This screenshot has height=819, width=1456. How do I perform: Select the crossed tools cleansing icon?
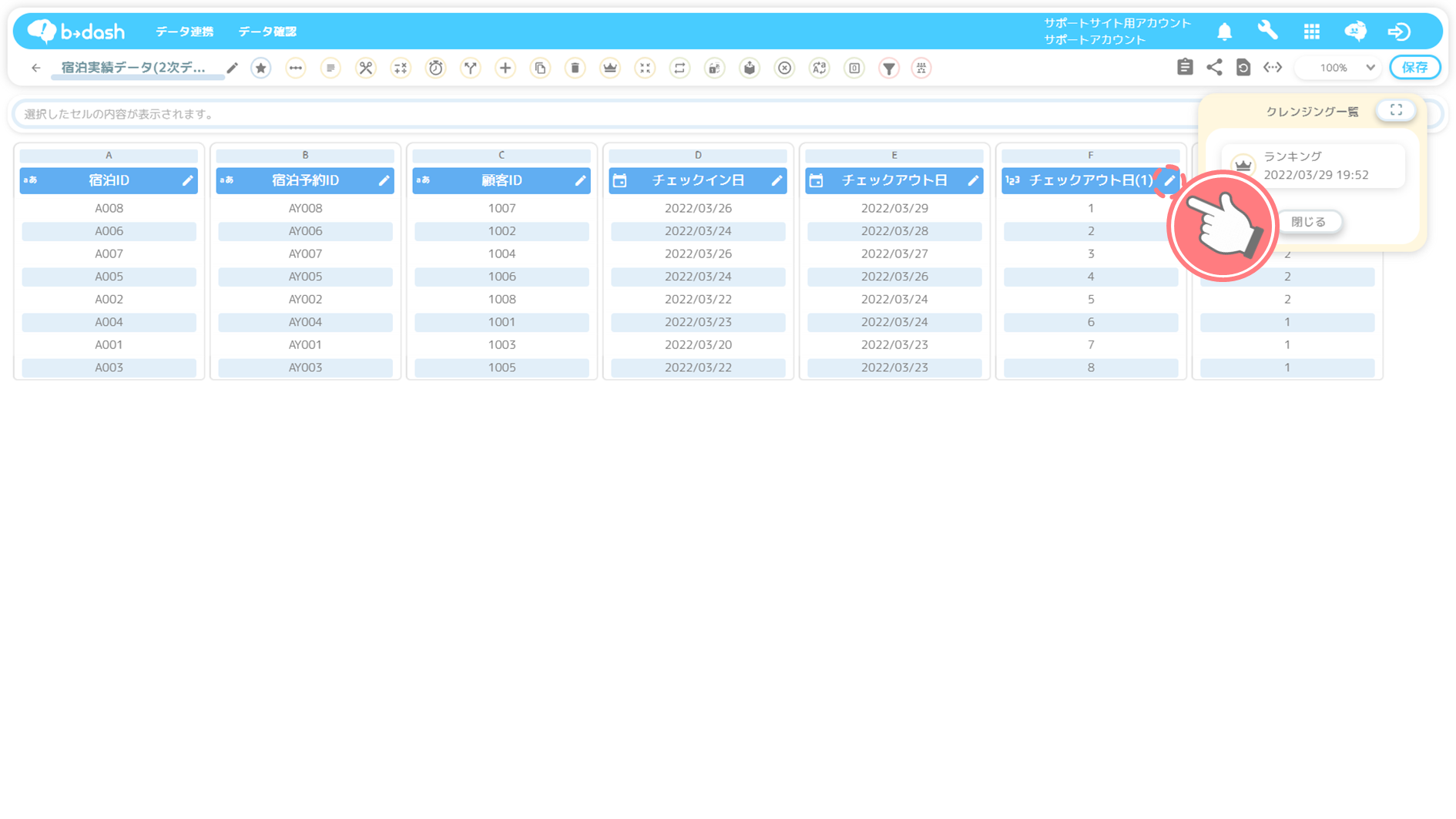click(x=366, y=68)
